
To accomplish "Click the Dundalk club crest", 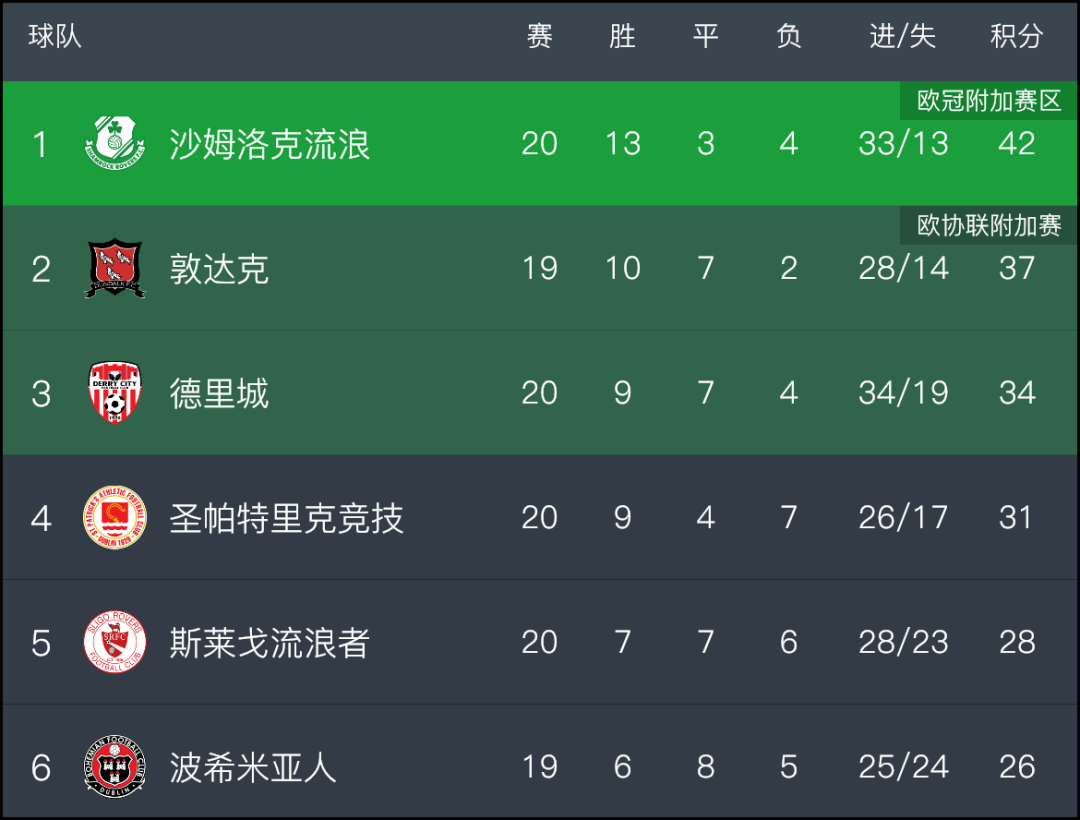I will coord(115,268).
